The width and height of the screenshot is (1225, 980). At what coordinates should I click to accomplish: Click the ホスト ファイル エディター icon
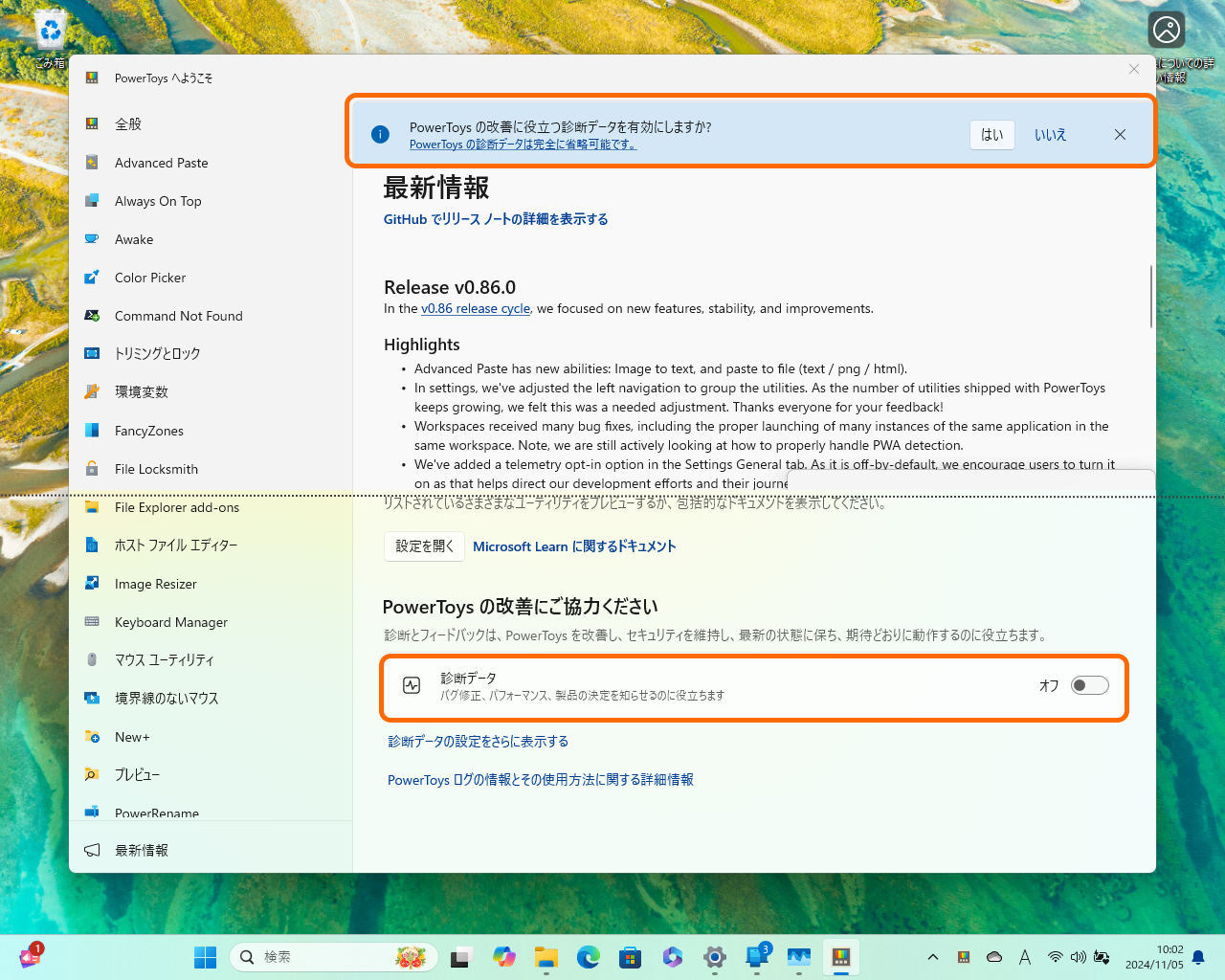coord(92,546)
